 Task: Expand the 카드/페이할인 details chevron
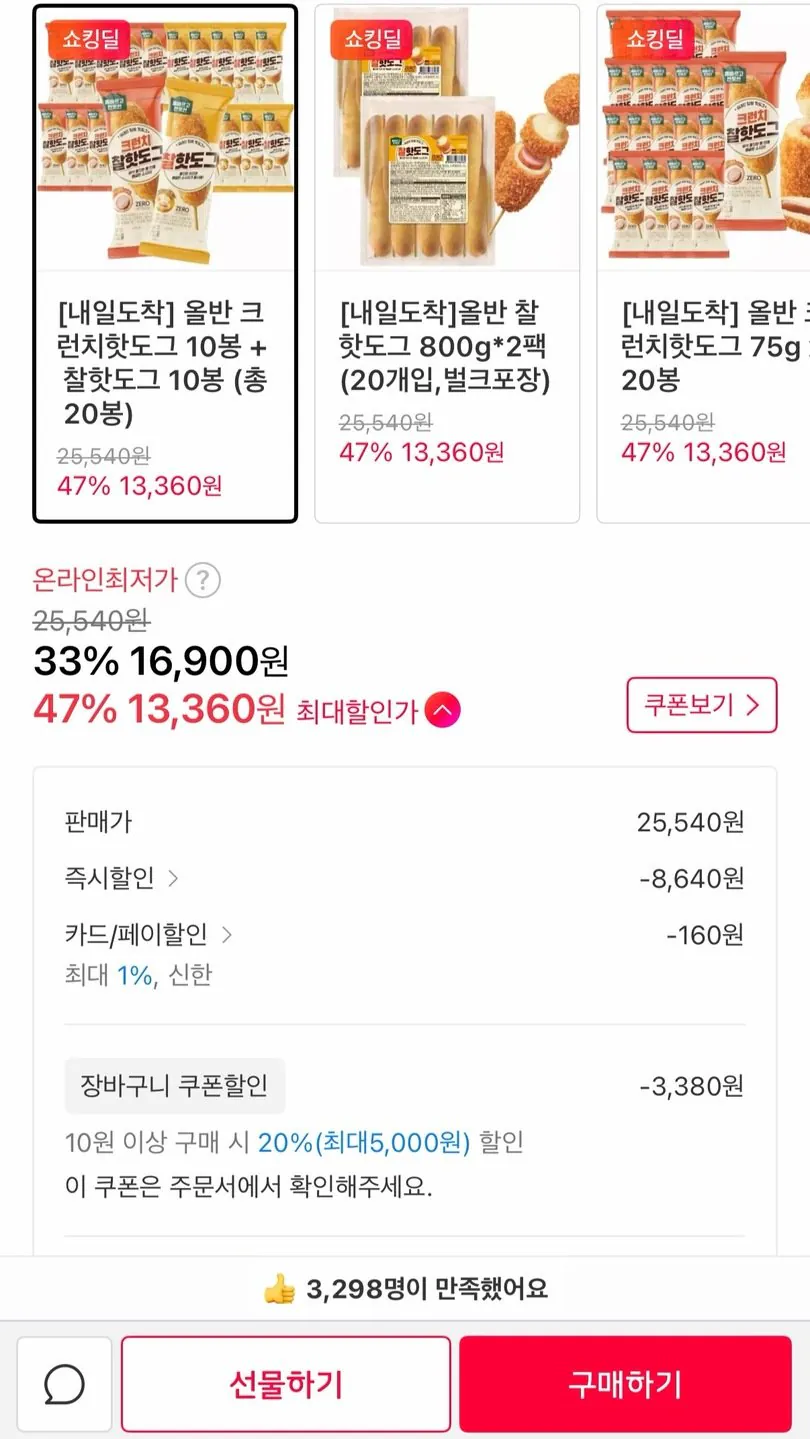(x=226, y=935)
